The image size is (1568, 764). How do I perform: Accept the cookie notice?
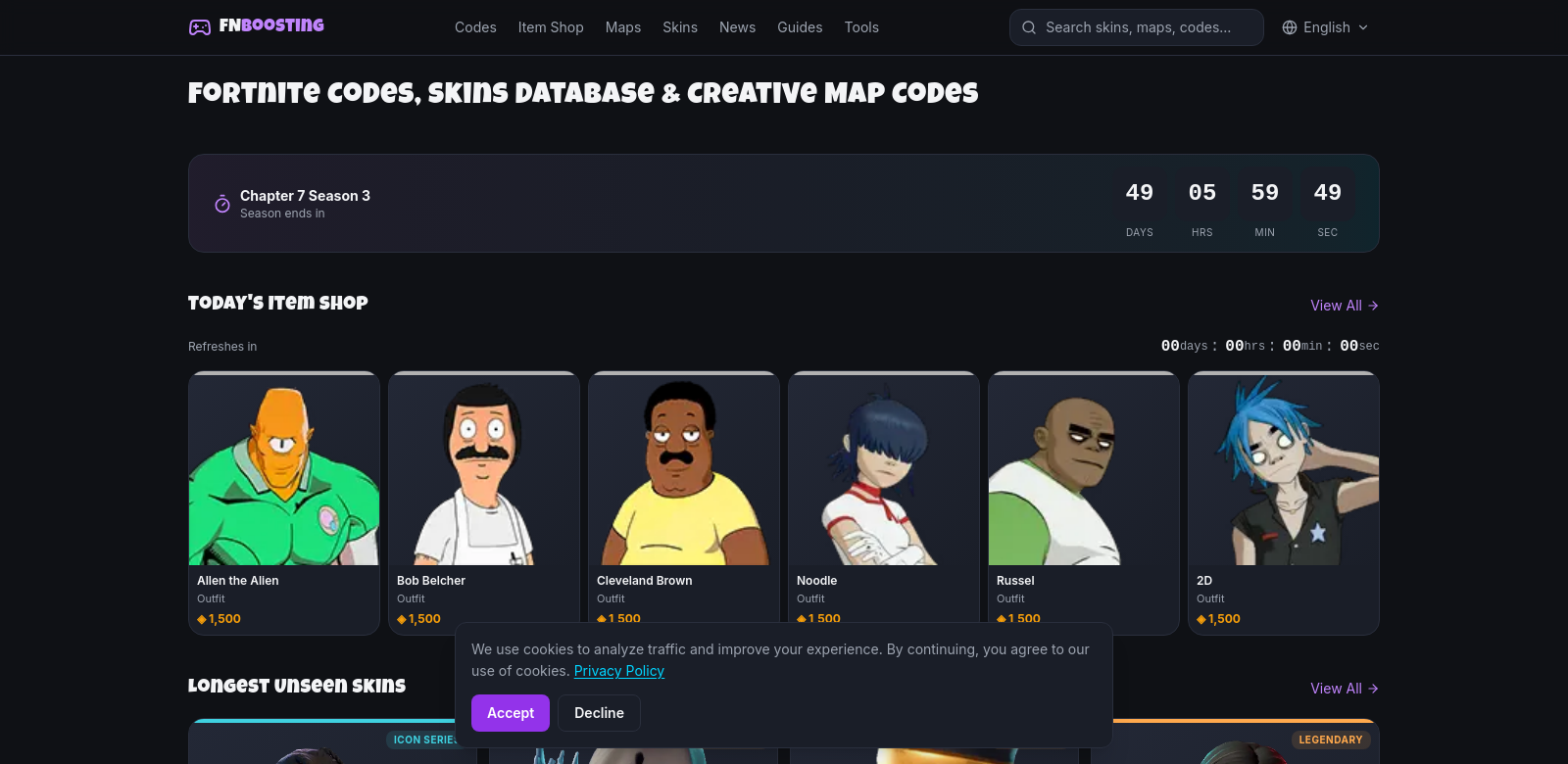coord(511,713)
